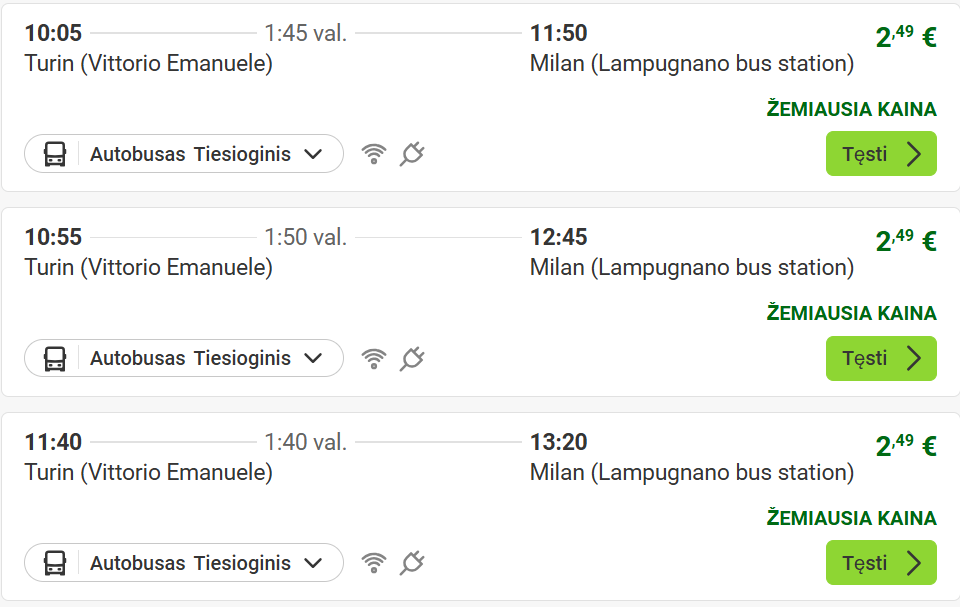Click the power plug icon on the 10:05 trip

pyautogui.click(x=412, y=154)
